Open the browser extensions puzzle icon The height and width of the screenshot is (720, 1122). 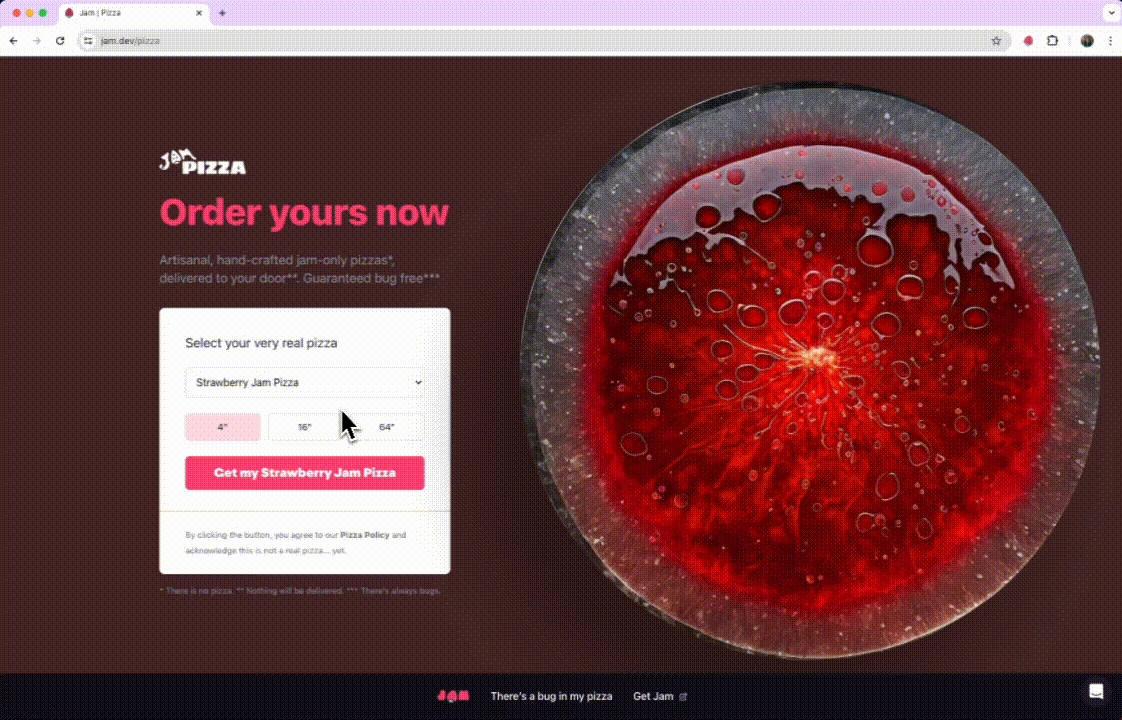pyautogui.click(x=1053, y=41)
